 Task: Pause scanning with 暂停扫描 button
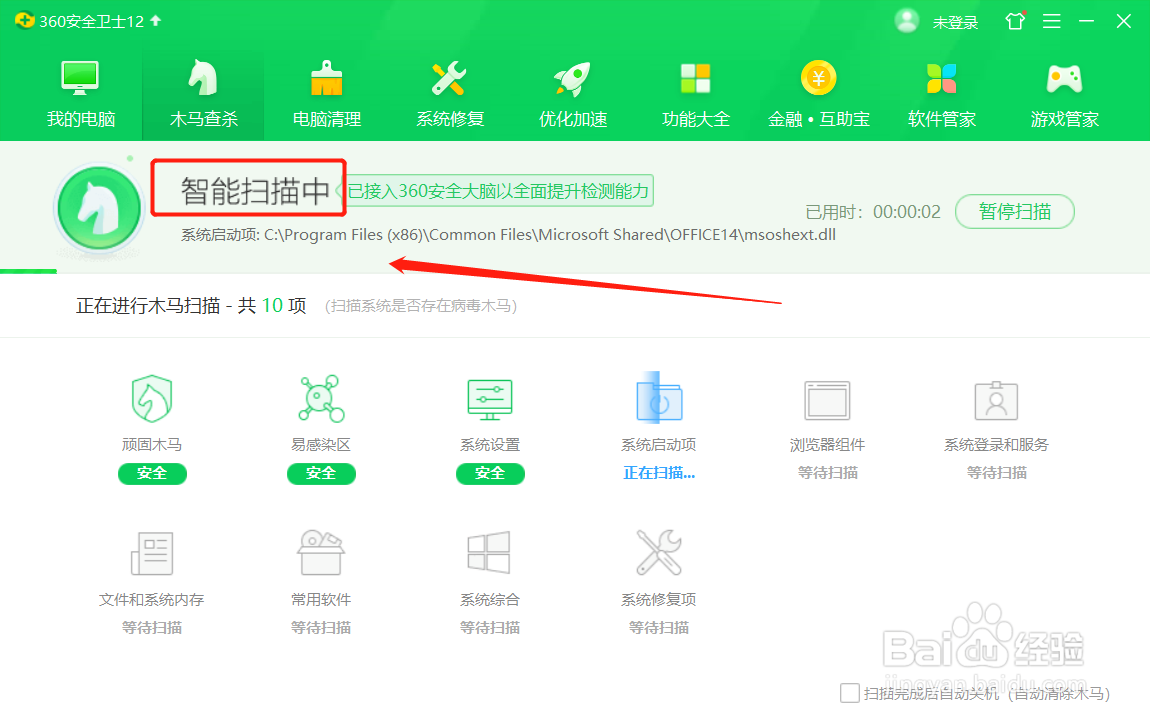tap(1015, 212)
